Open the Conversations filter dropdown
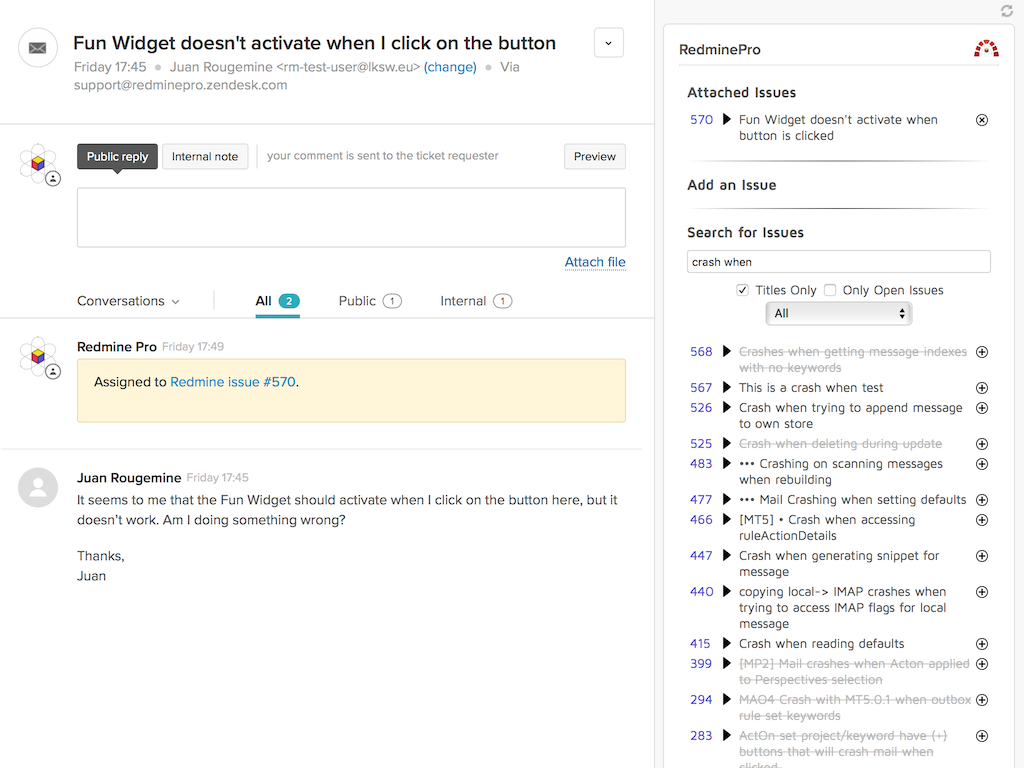 click(x=126, y=300)
